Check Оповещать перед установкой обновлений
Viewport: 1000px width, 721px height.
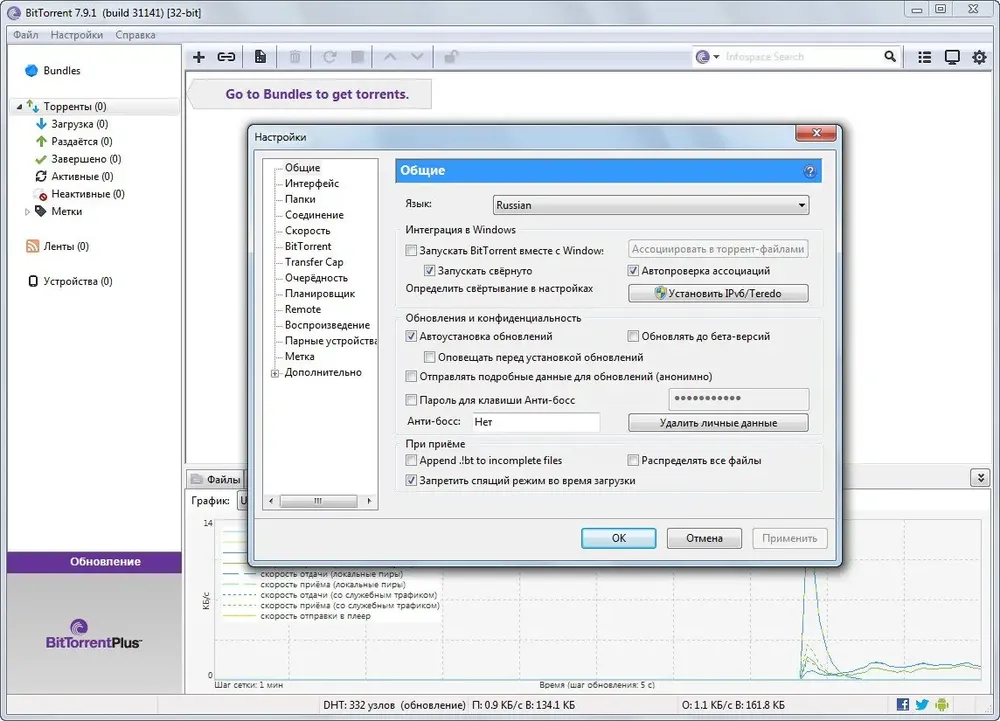click(430, 357)
